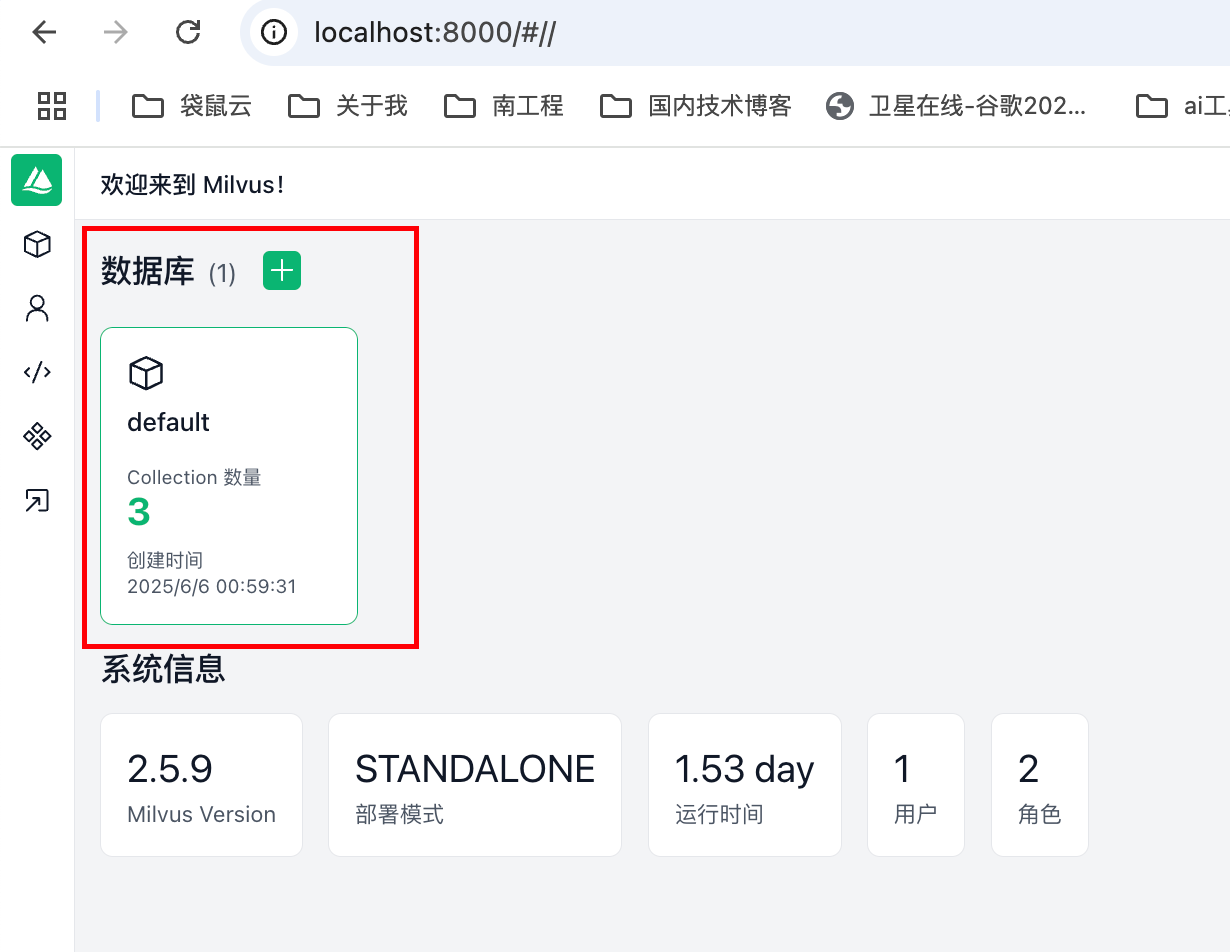Click the 角色 count card
This screenshot has width=1230, height=952.
(x=1040, y=785)
